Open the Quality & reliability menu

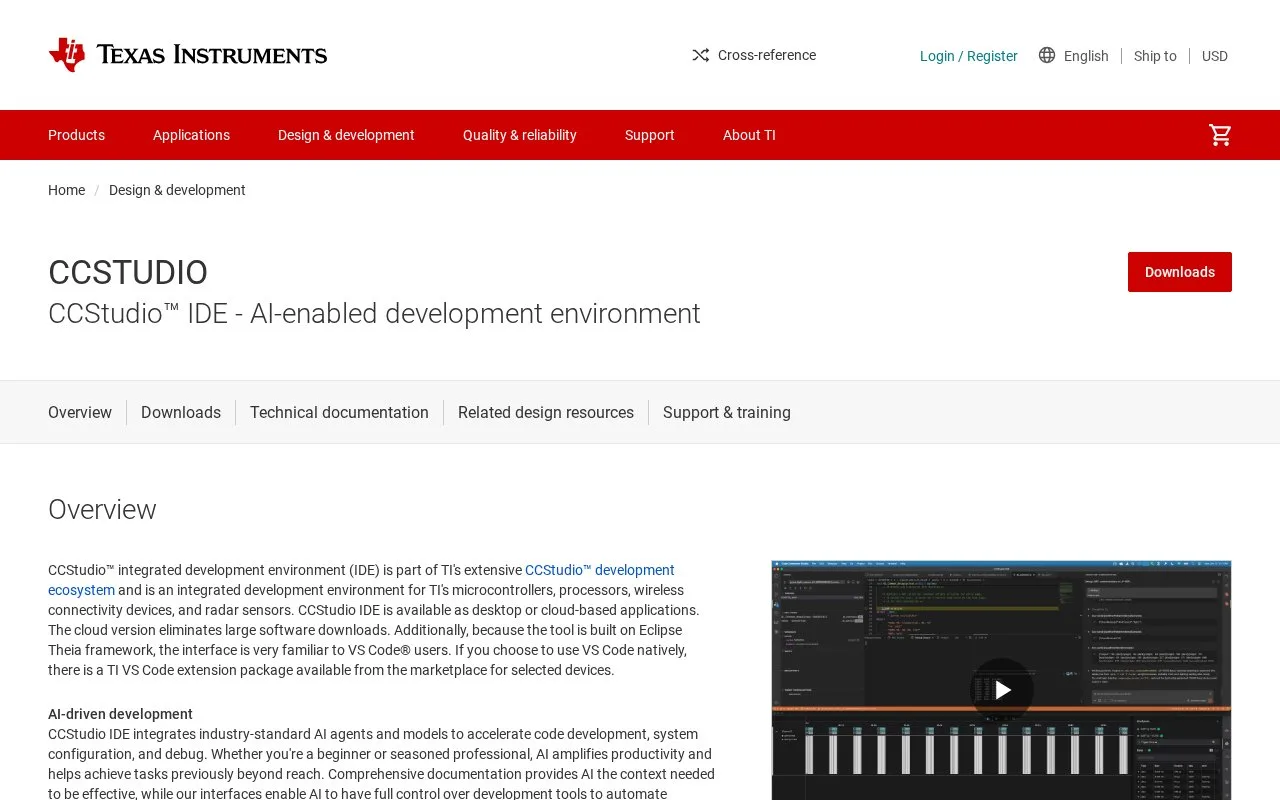tap(519, 135)
